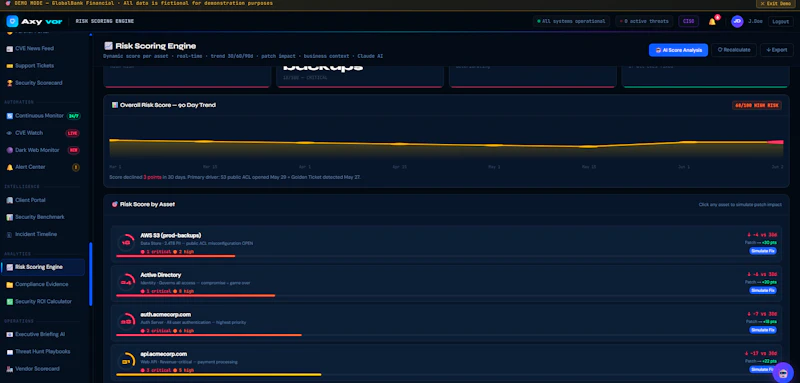
Task: Click the 0 active threats indicator
Action: point(644,21)
